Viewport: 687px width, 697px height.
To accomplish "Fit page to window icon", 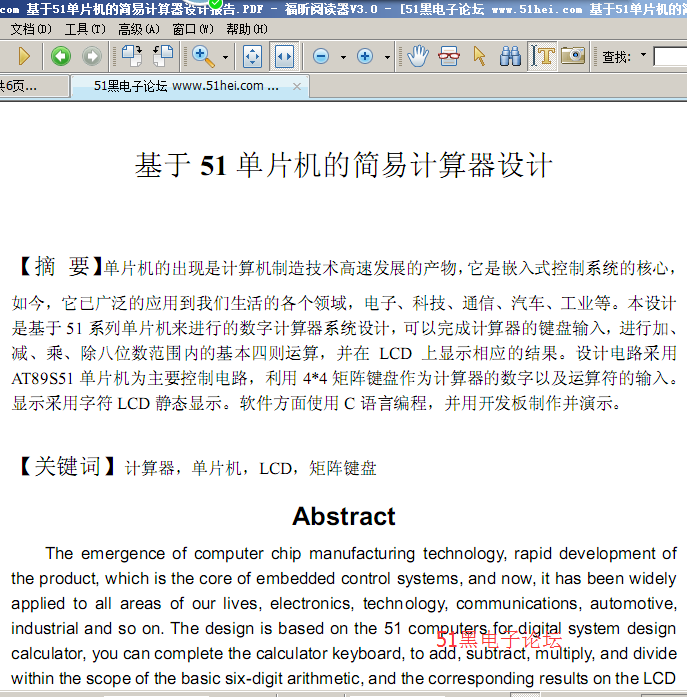I will 252,56.
